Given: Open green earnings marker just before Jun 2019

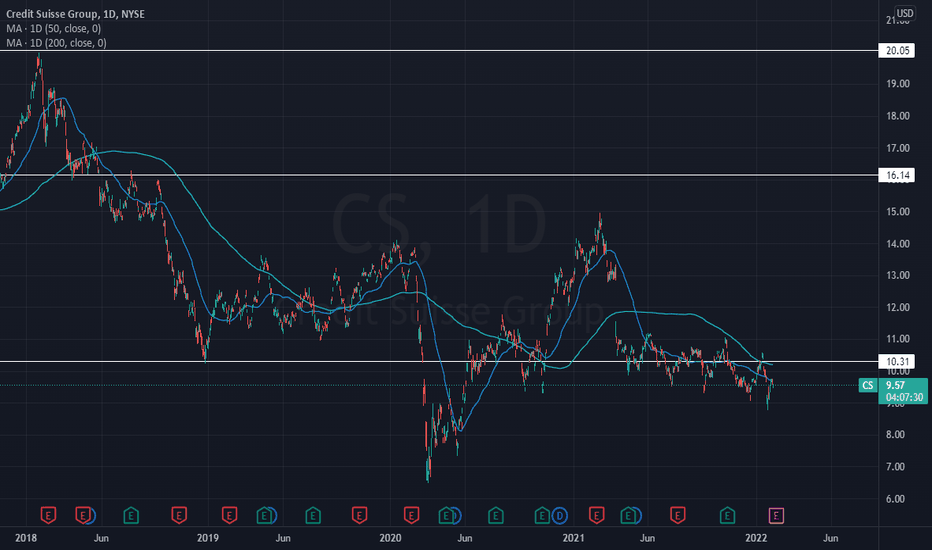Looking at the screenshot, I should pos(265,515).
